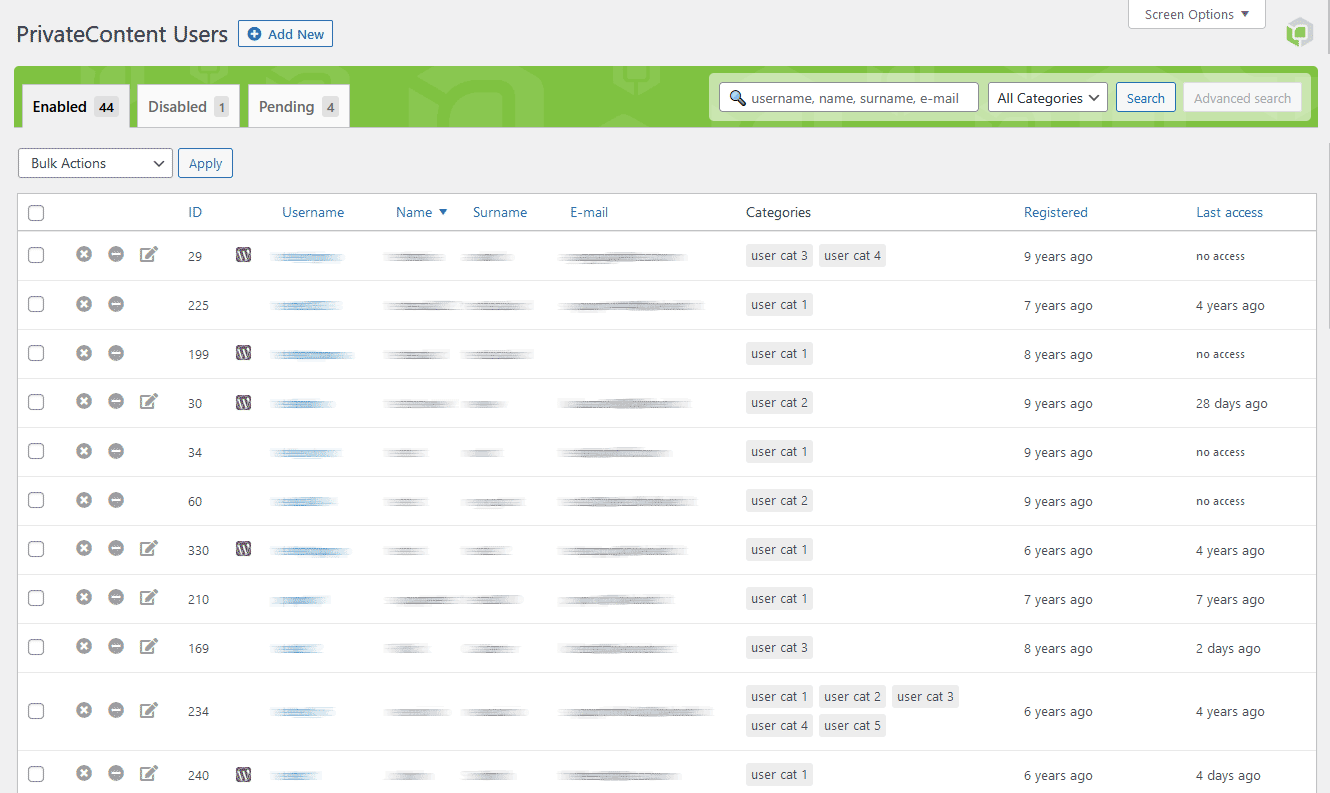Image resolution: width=1330 pixels, height=793 pixels.
Task: Toggle the select-all checkbox in table header
Action: point(36,212)
